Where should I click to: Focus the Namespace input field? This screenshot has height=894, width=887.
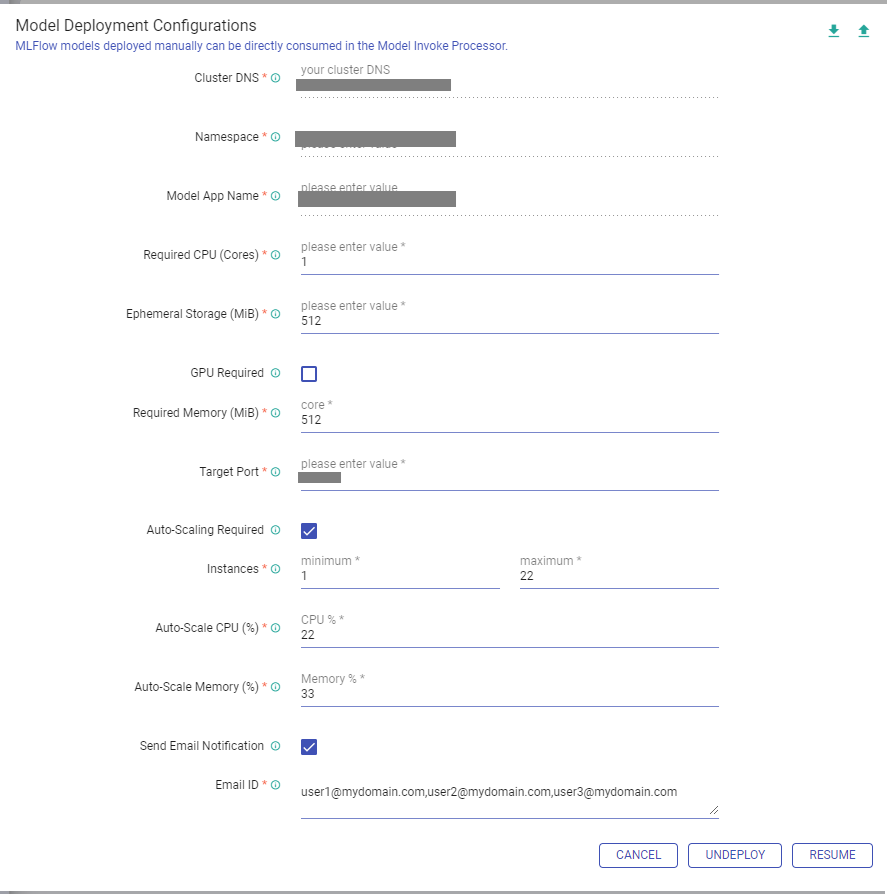[x=510, y=142]
